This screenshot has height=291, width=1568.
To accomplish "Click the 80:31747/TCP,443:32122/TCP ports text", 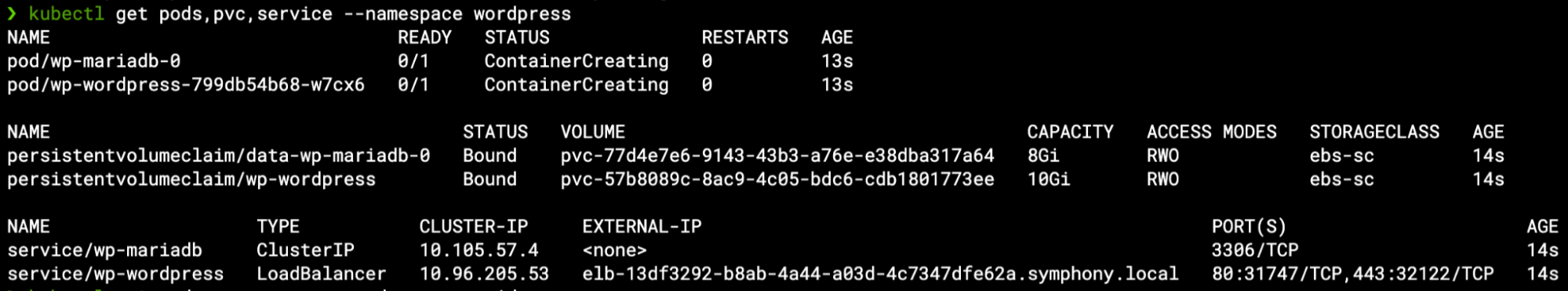I will (x=1352, y=274).
